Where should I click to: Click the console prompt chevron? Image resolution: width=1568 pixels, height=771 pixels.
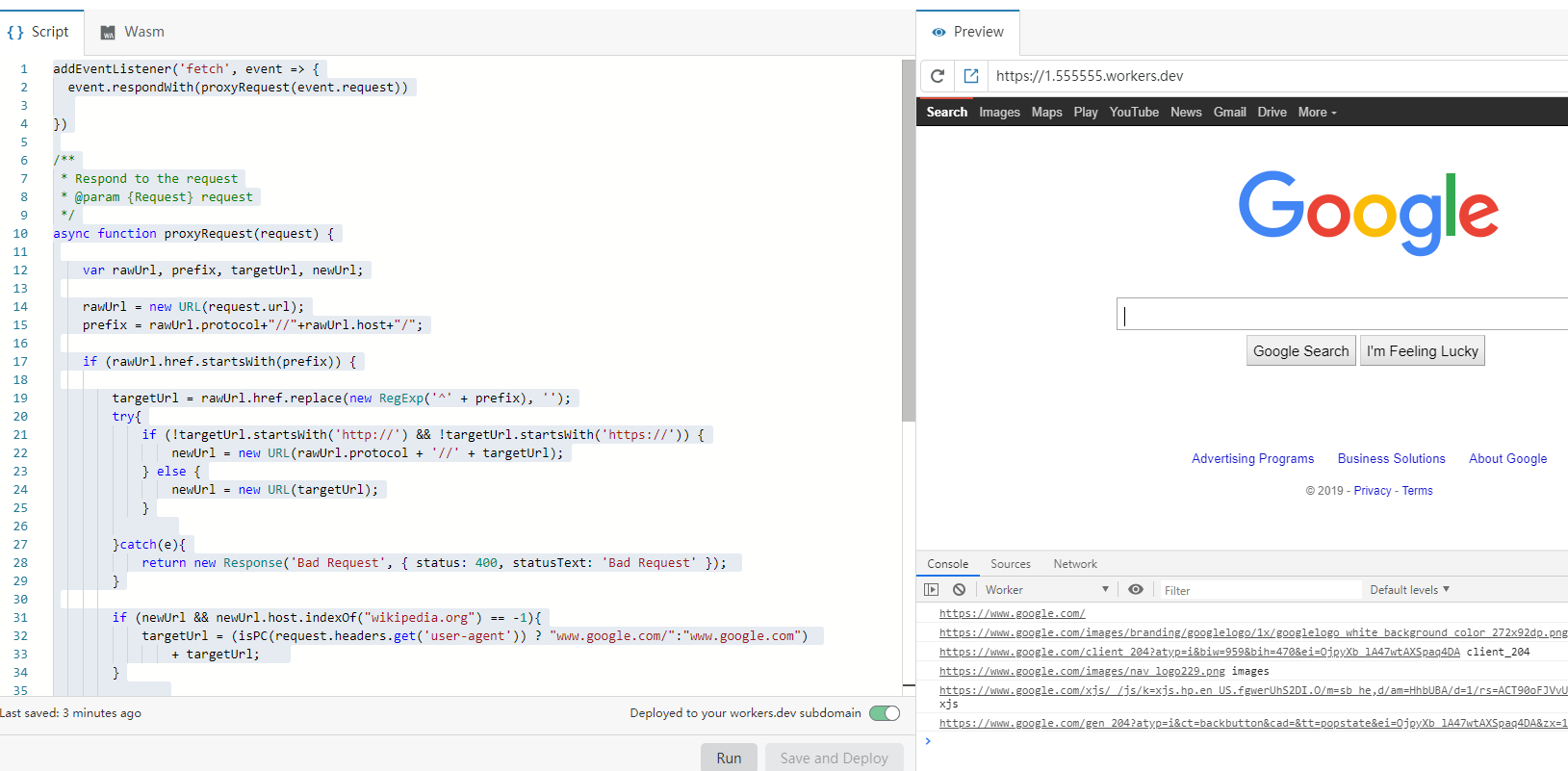coord(928,741)
